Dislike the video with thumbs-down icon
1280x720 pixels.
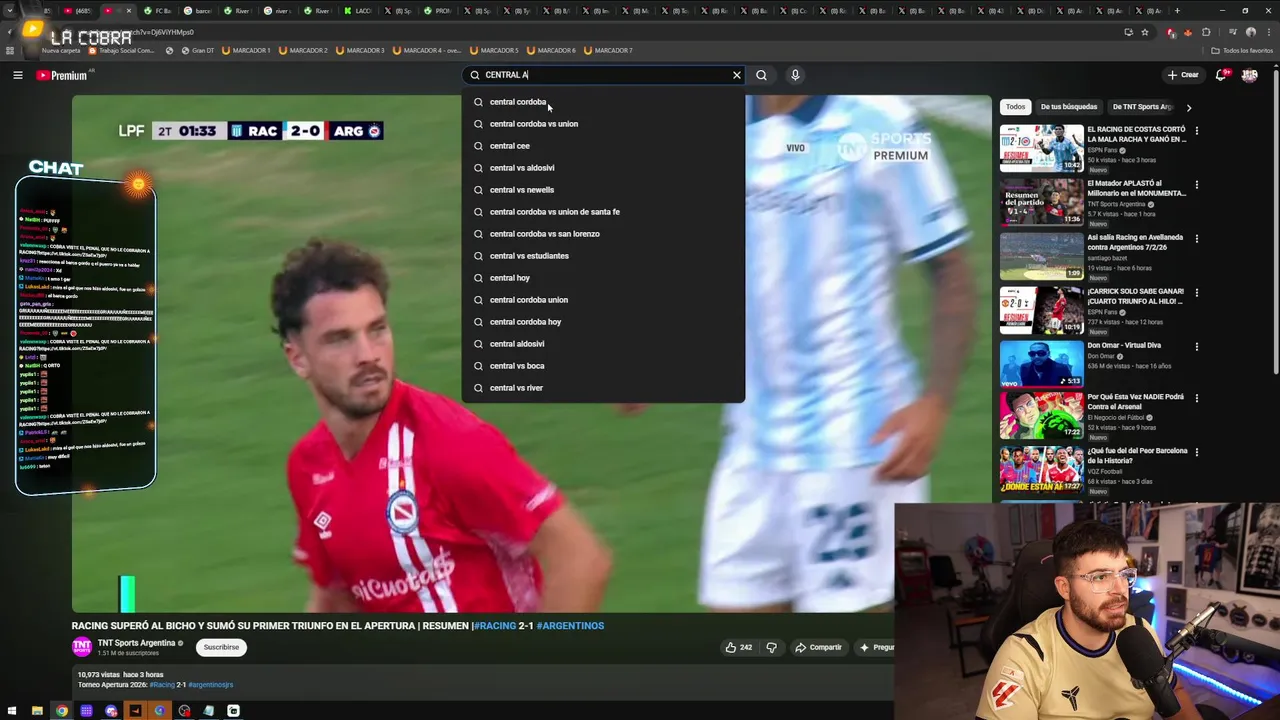click(771, 647)
